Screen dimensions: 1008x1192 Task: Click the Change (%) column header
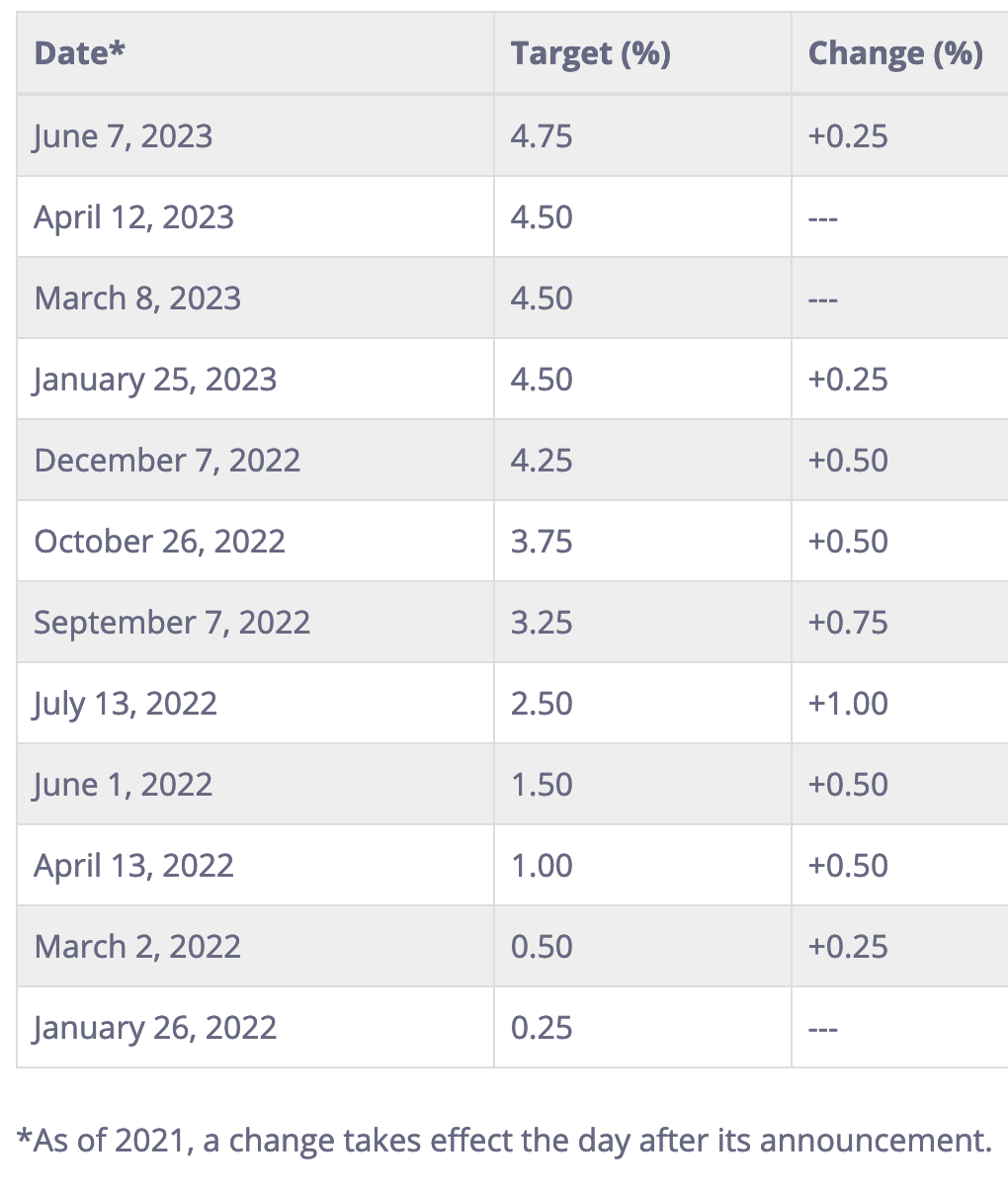[x=899, y=53]
